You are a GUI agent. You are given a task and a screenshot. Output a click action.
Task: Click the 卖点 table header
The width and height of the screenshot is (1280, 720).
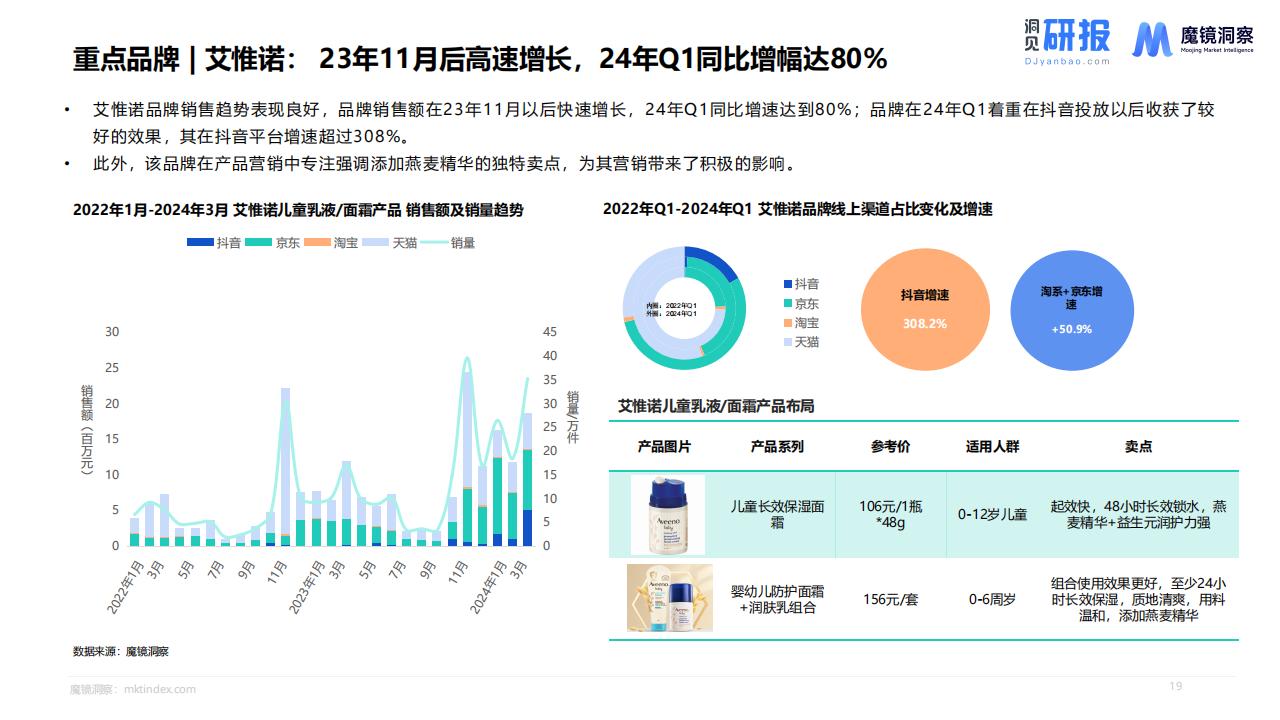coord(1138,446)
